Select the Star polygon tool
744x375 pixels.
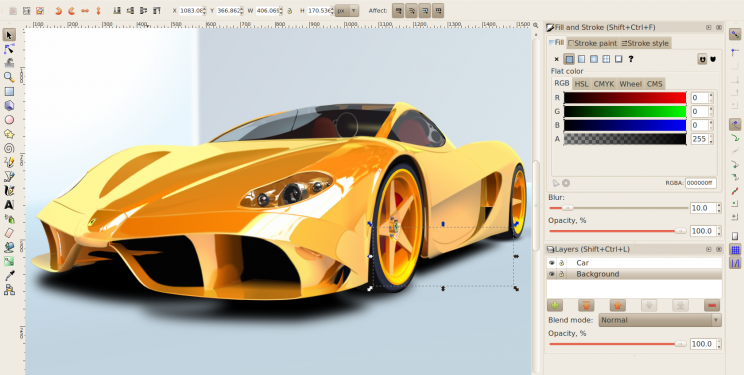point(9,134)
